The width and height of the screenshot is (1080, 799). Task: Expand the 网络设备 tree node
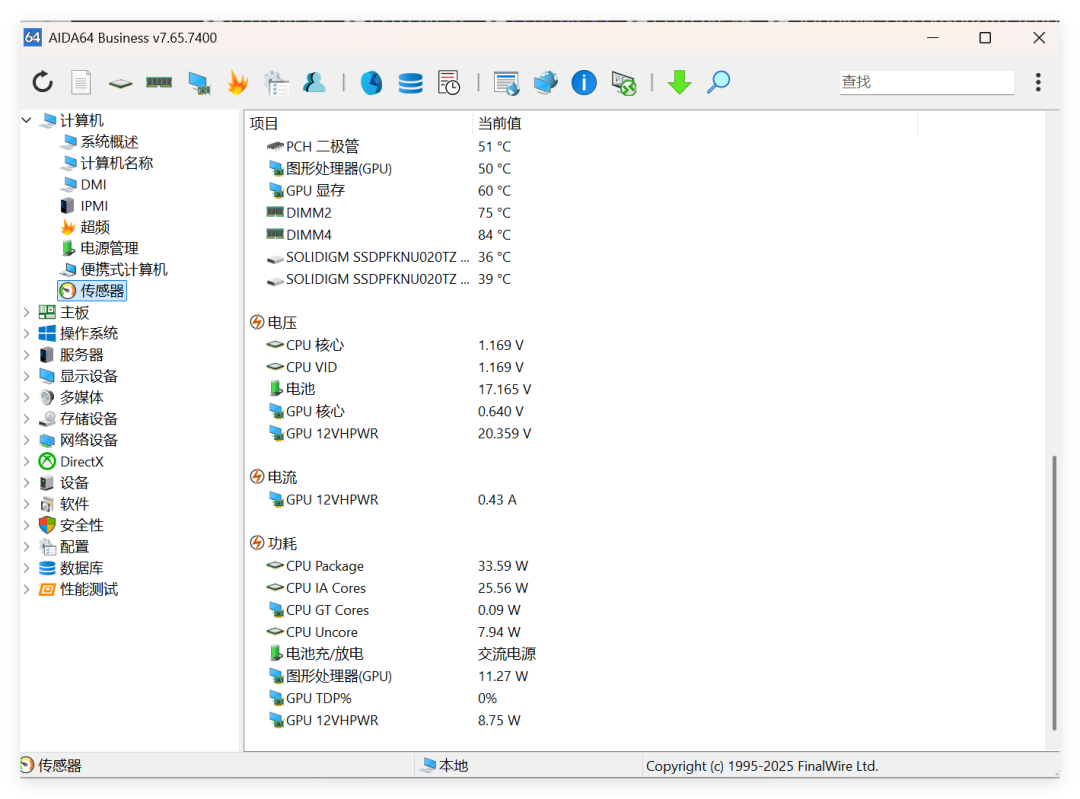pyautogui.click(x=26, y=440)
